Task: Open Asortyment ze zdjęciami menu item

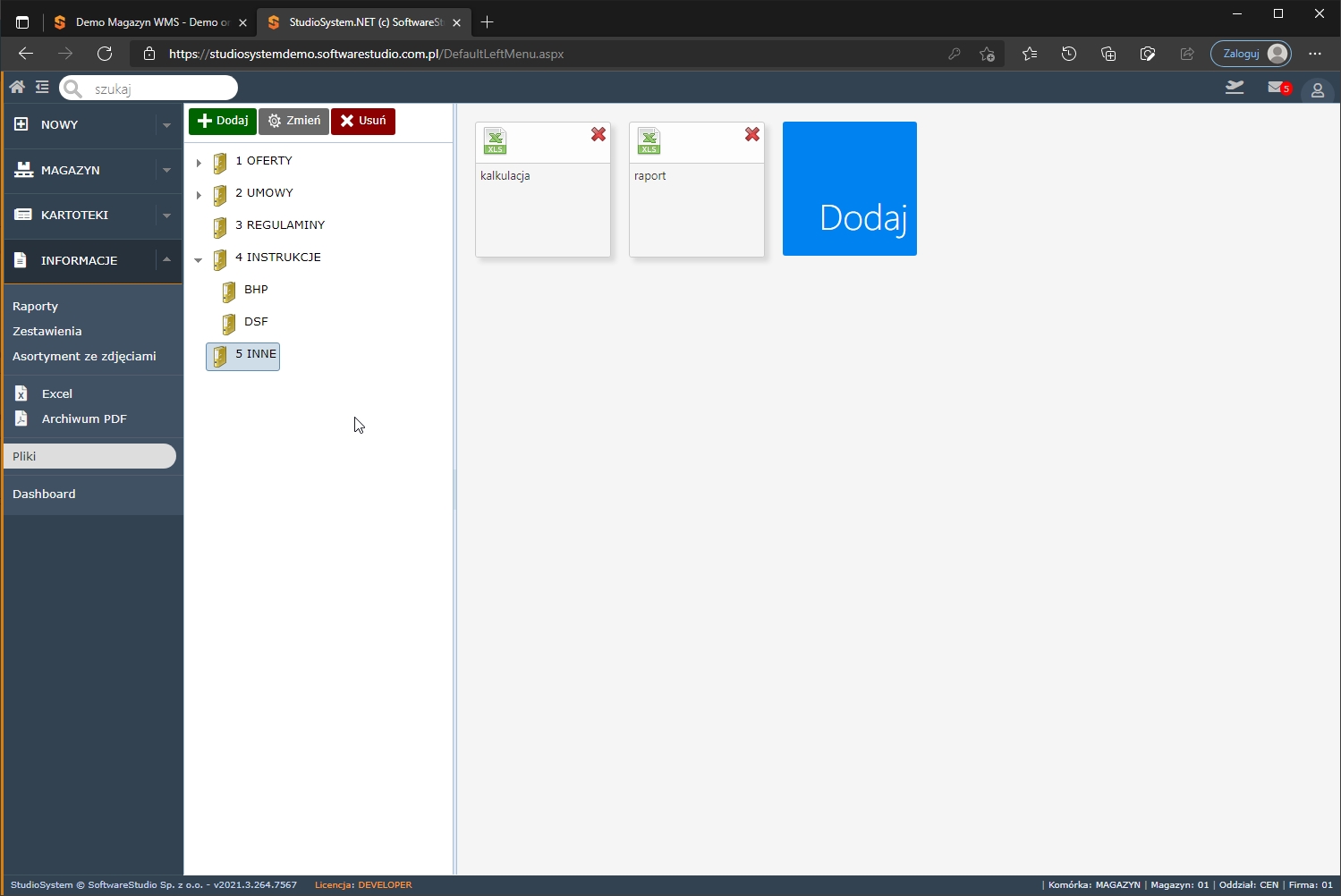Action: [84, 356]
